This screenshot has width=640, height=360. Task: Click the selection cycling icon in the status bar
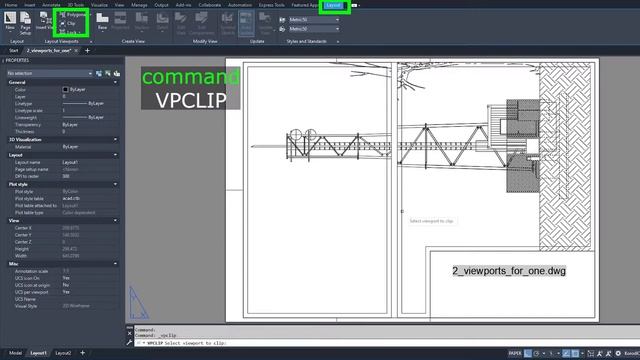coord(591,353)
